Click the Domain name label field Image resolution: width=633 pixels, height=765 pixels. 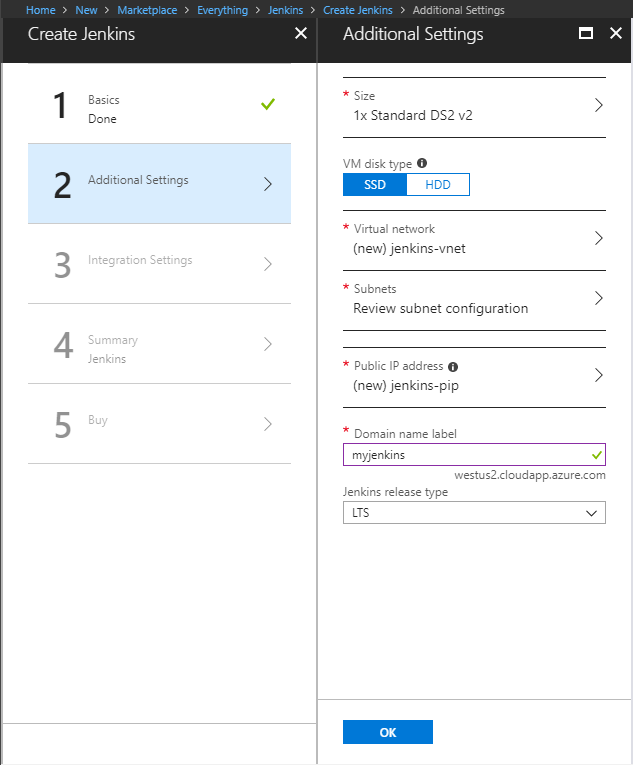coord(474,455)
